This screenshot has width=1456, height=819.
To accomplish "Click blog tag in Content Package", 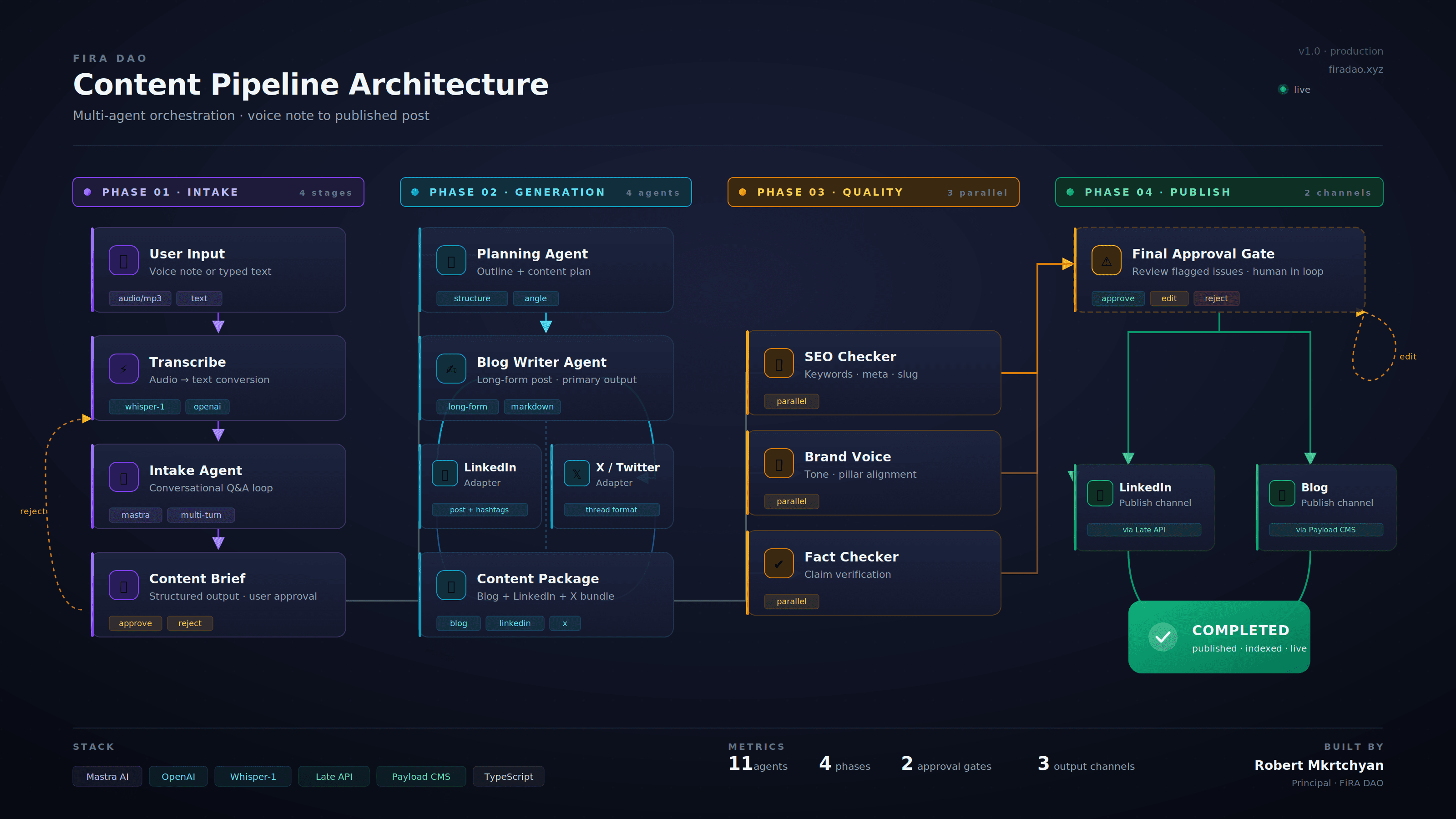I will pos(458,623).
